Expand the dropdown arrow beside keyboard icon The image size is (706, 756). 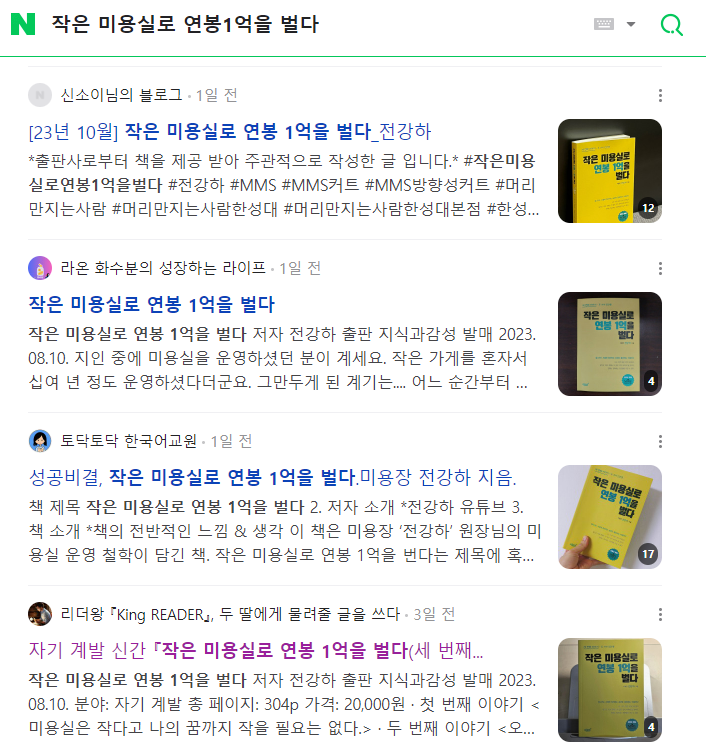[631, 24]
